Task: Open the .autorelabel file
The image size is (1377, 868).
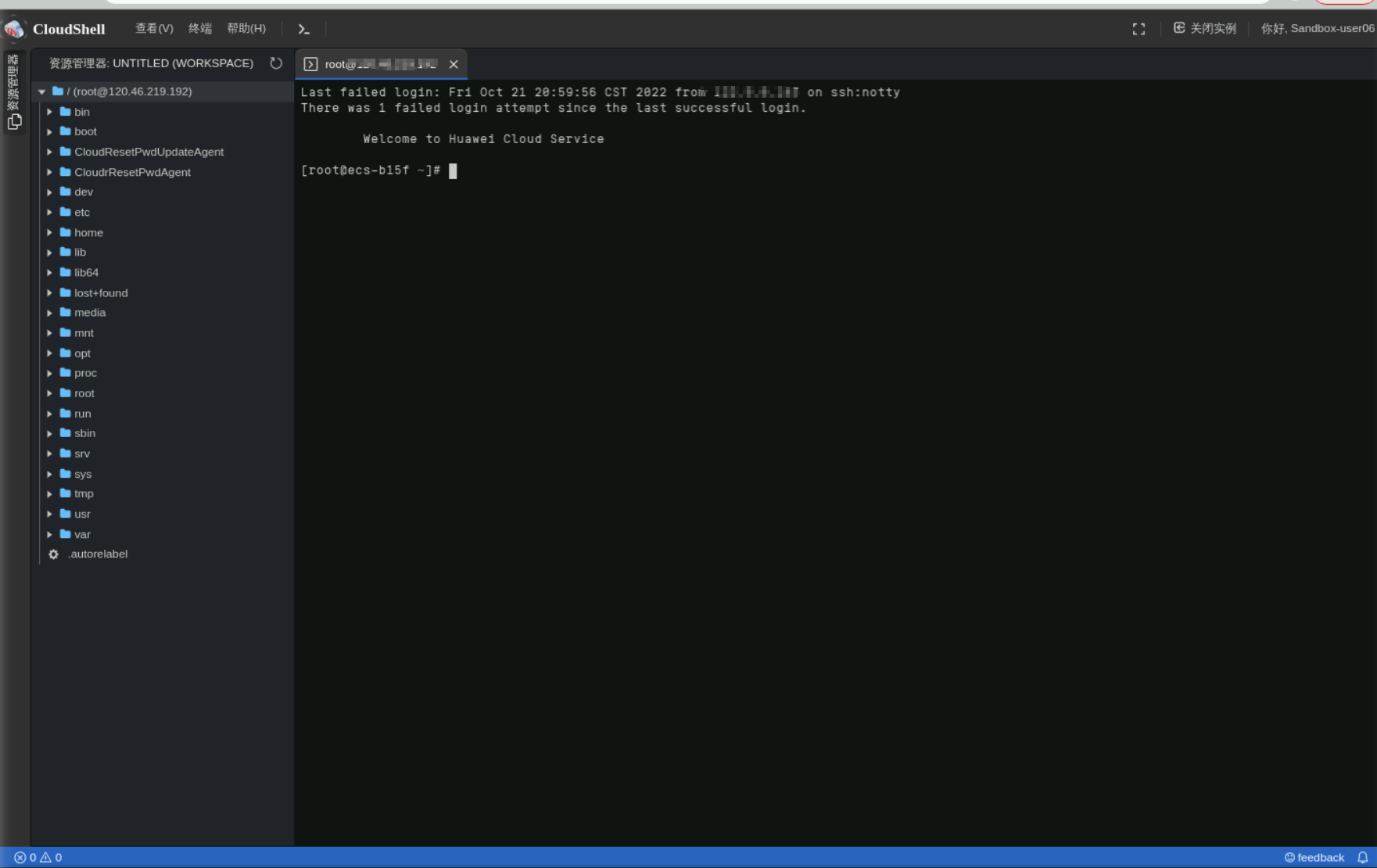Action: point(98,554)
